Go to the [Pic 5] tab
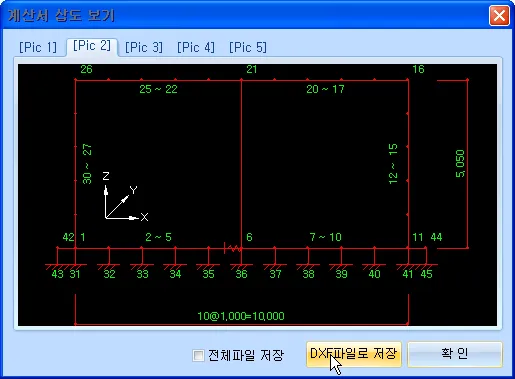The width and height of the screenshot is (515, 379). pyautogui.click(x=248, y=47)
